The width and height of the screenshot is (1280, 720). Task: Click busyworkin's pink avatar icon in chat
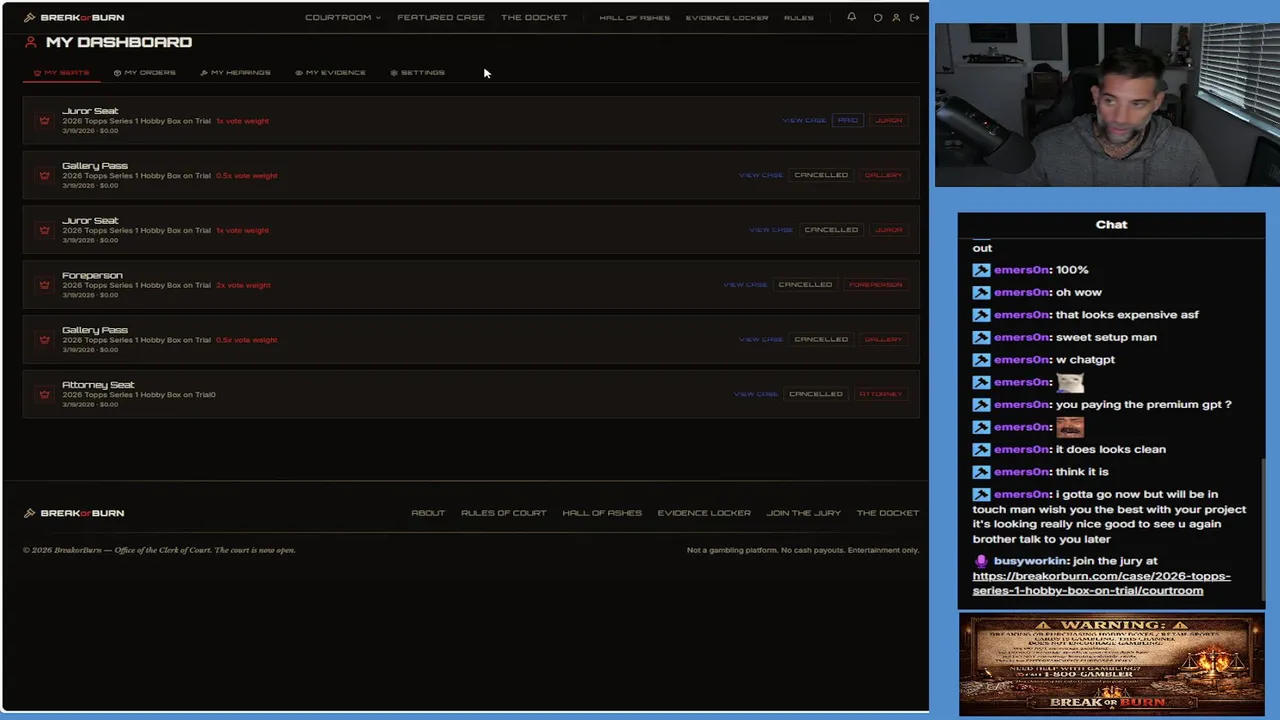click(x=981, y=561)
